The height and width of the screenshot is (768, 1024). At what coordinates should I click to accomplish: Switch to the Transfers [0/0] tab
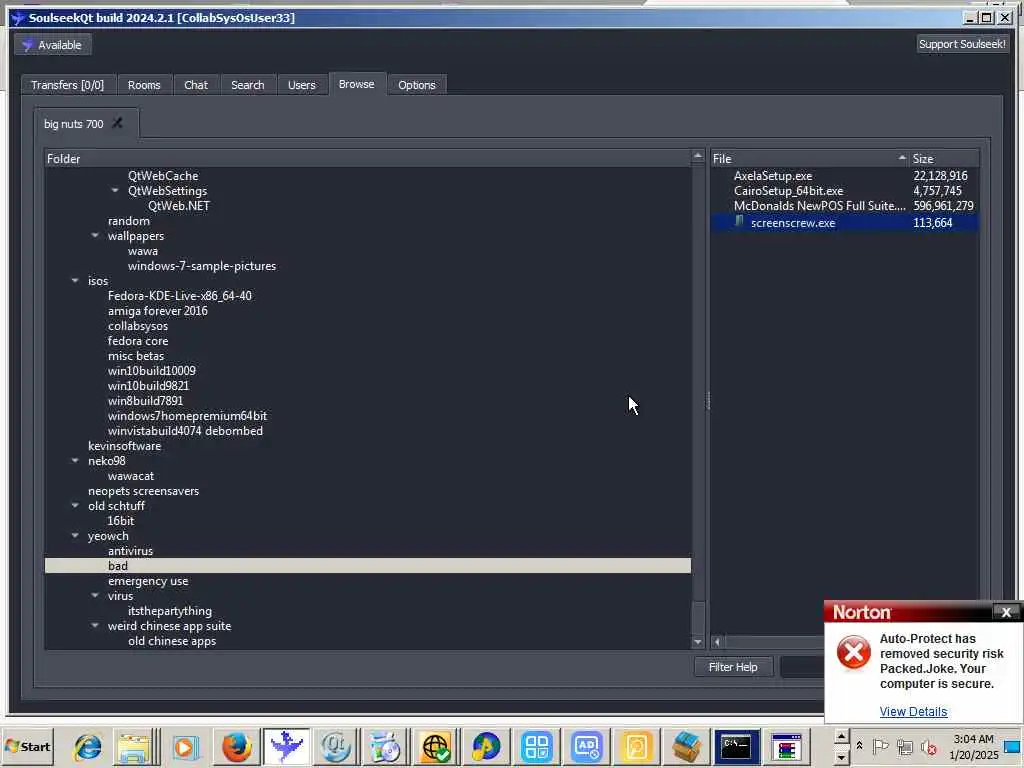(68, 85)
